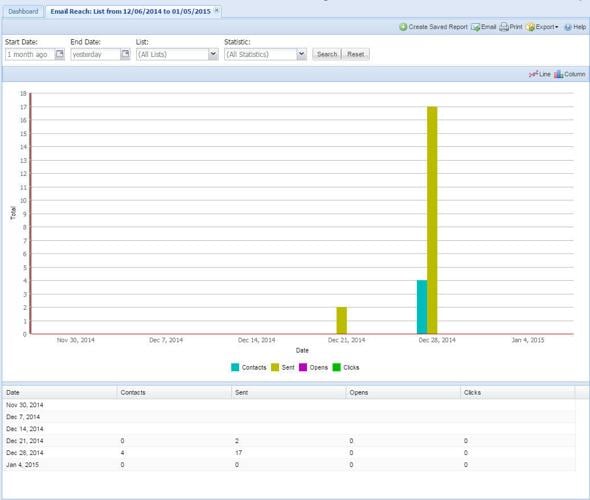590x500 pixels.
Task: Sort table by Opens column header
Action: (x=403, y=392)
